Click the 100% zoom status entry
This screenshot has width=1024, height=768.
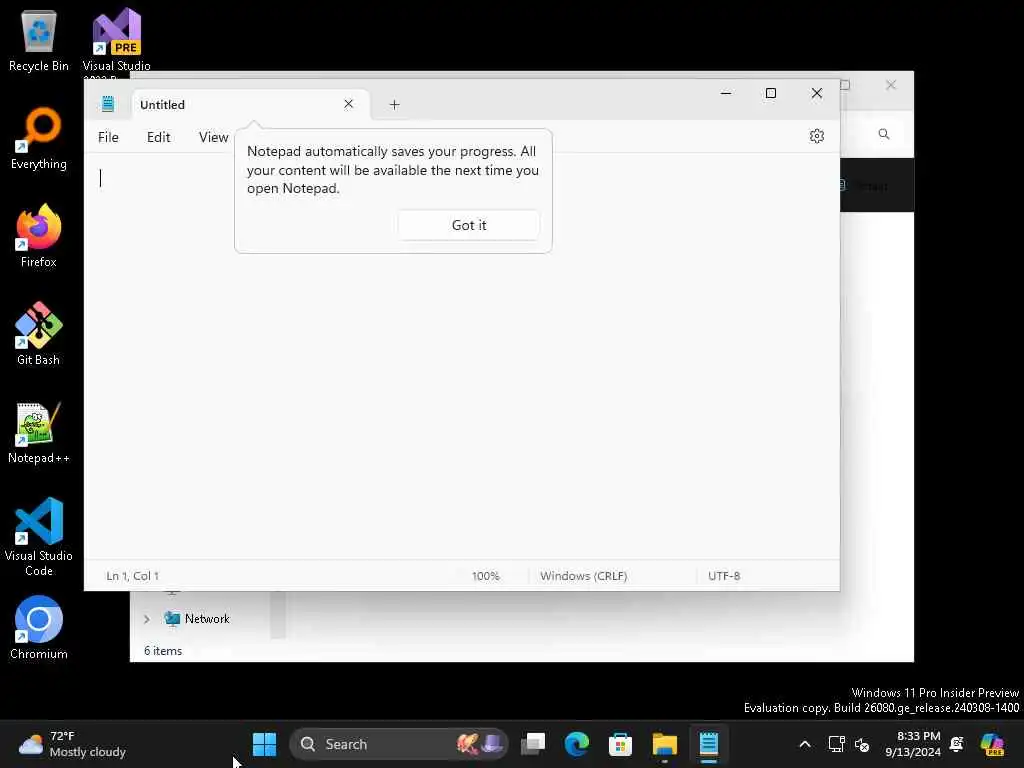point(486,576)
